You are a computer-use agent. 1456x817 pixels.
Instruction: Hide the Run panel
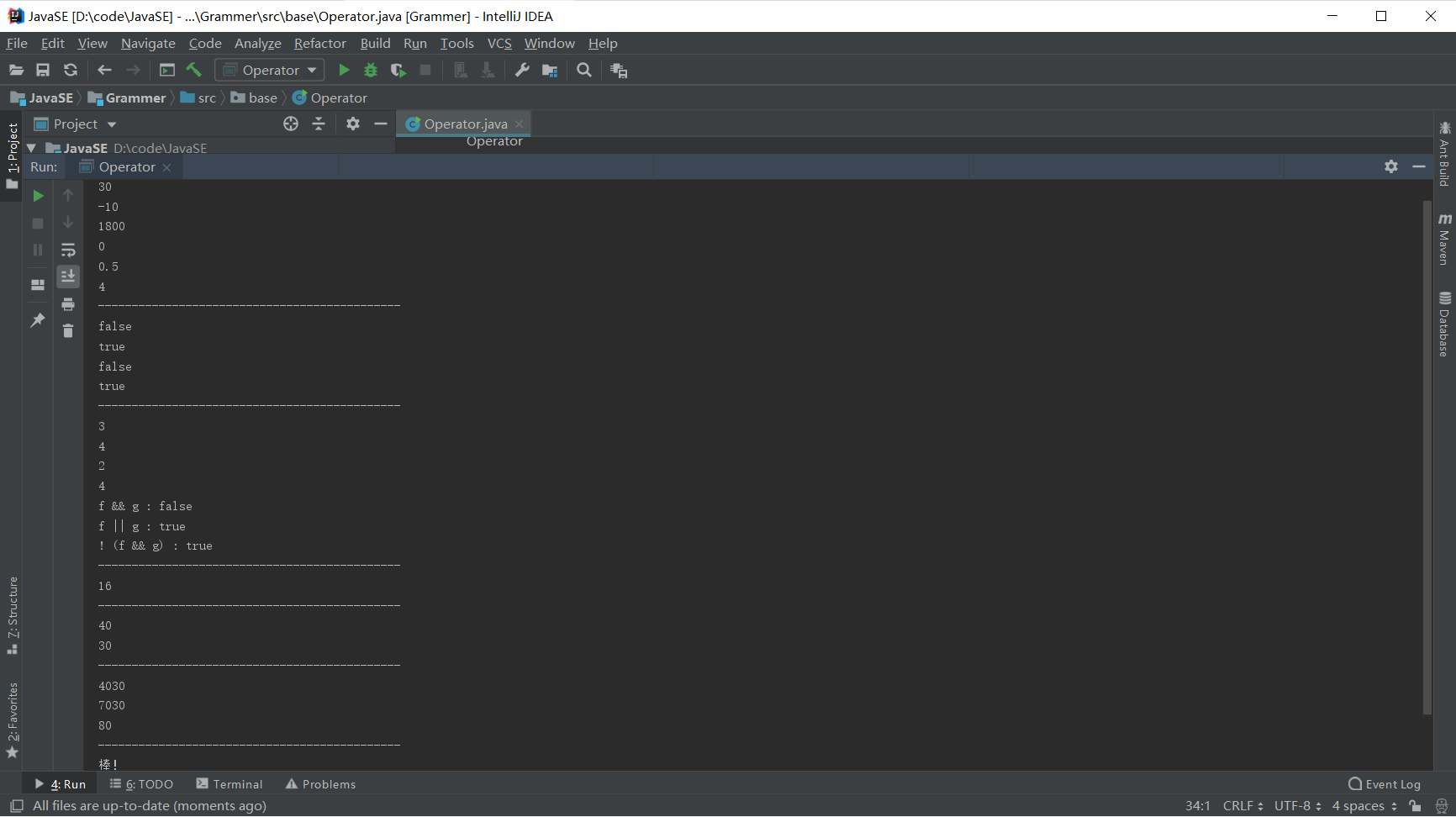coord(1419,167)
